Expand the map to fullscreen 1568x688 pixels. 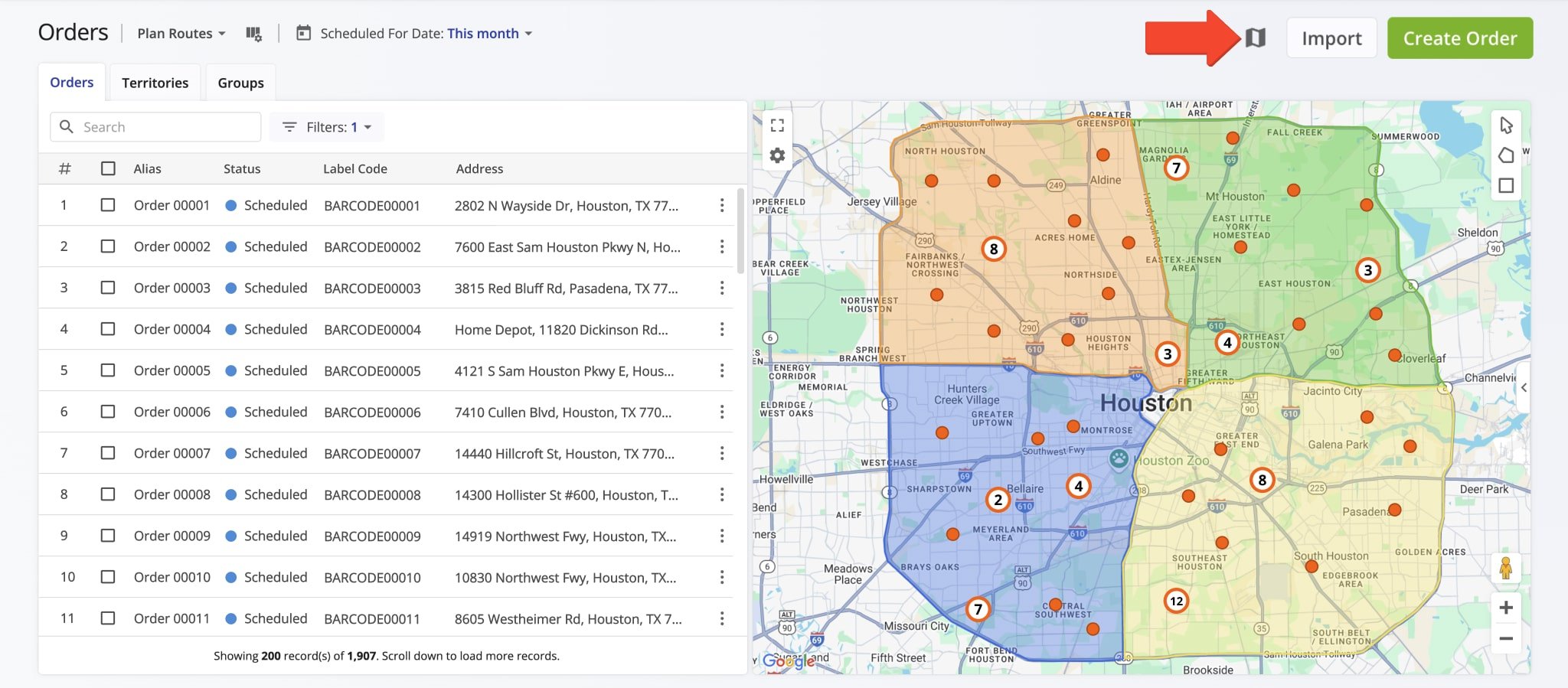[x=777, y=126]
